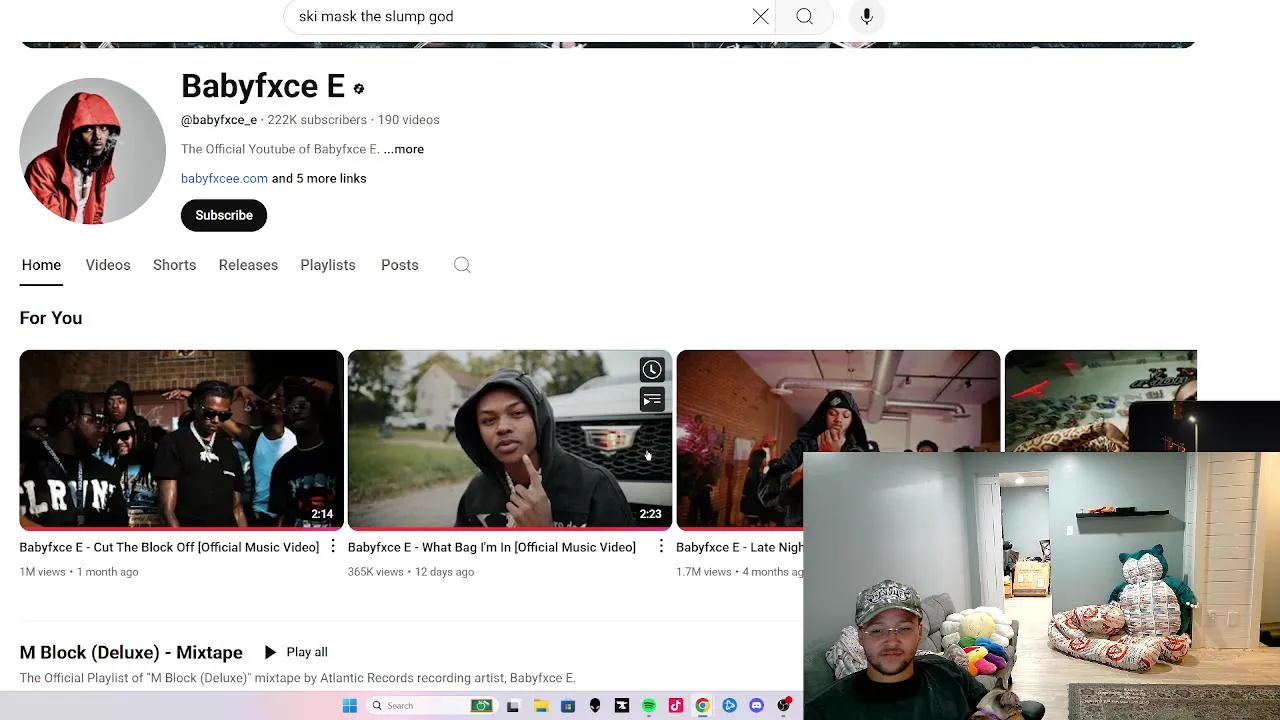Subscribe to Babyfxce E

click(224, 215)
